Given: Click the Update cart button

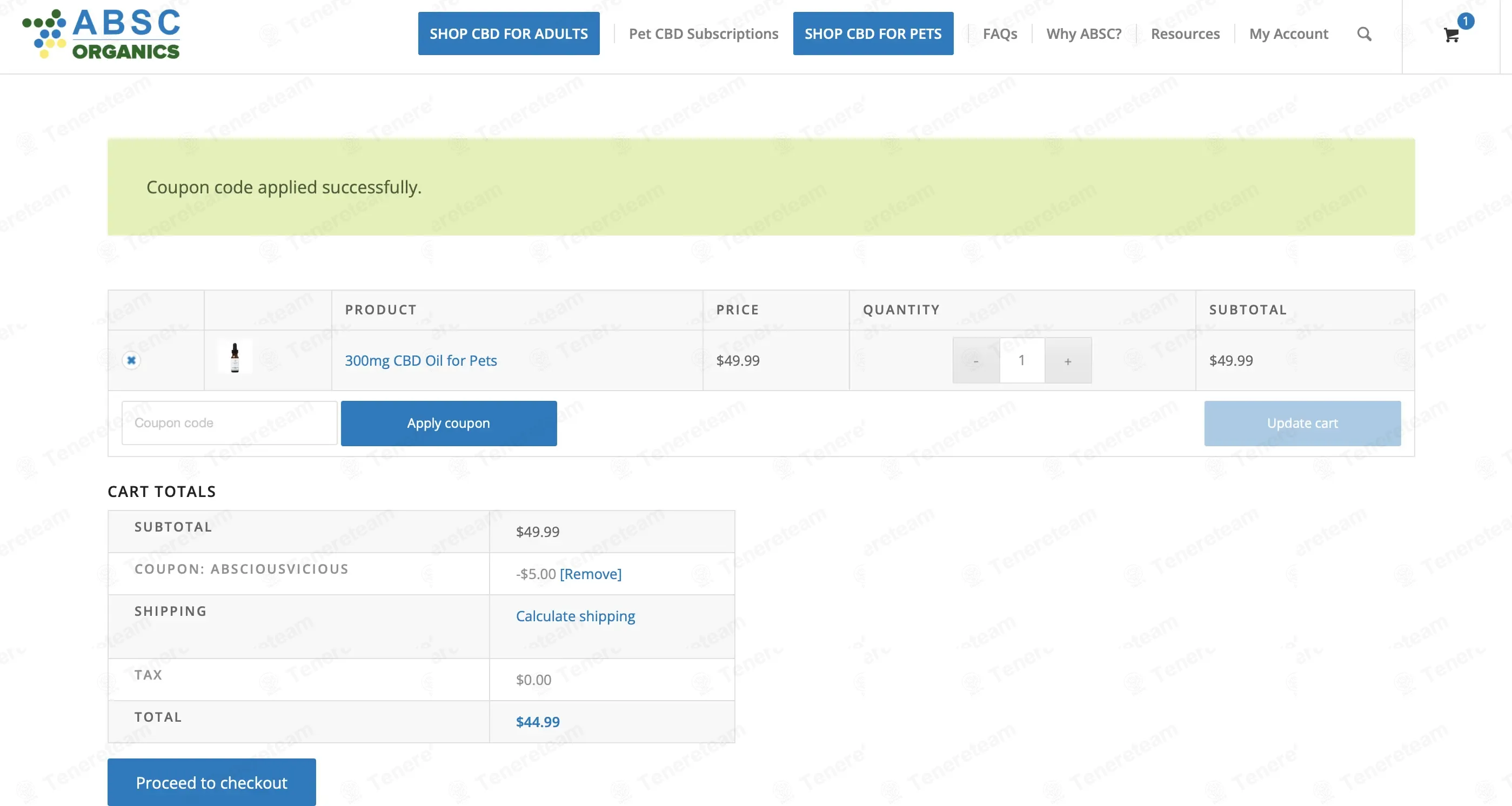Looking at the screenshot, I should click(1302, 423).
